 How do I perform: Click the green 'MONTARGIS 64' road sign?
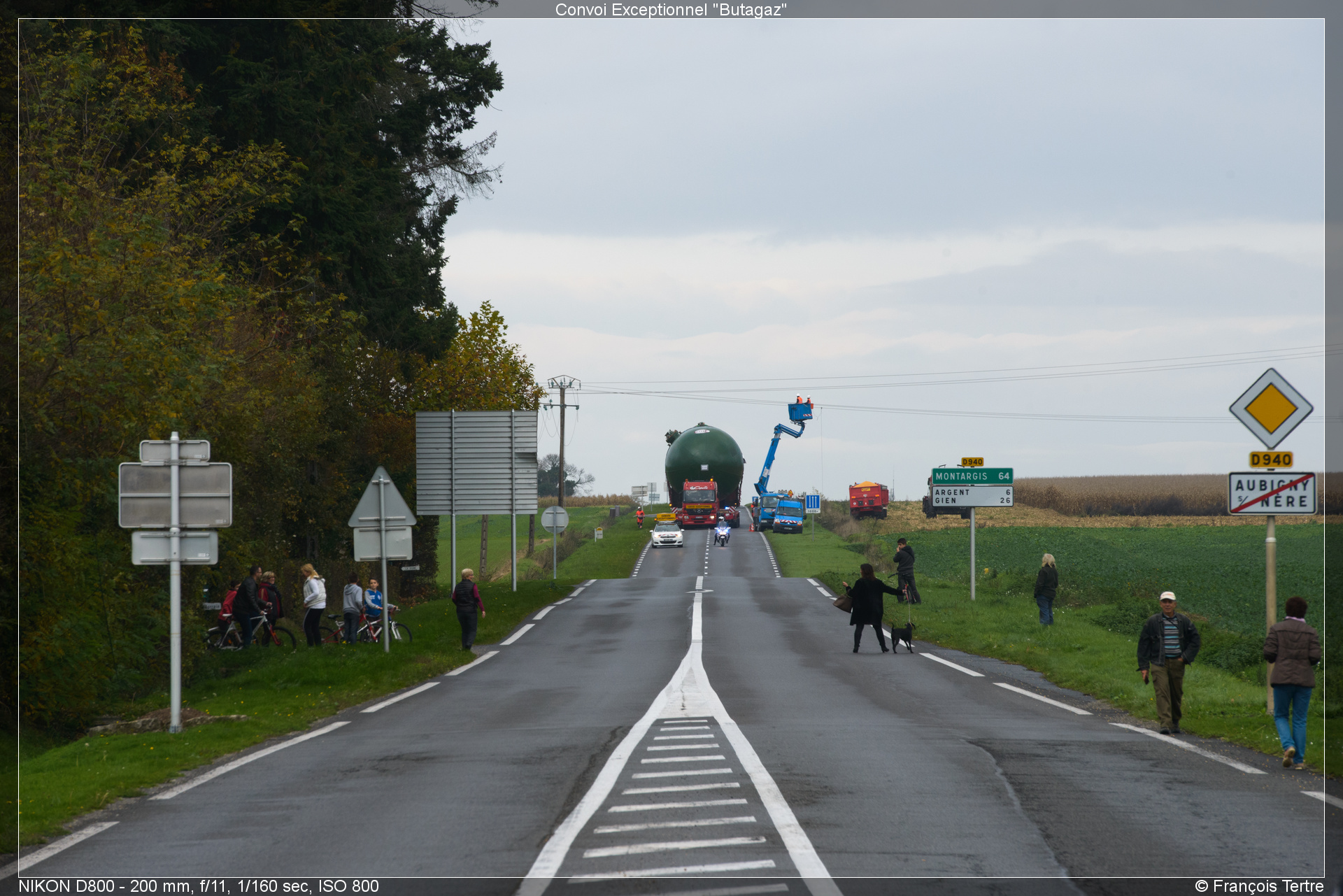pos(972,476)
